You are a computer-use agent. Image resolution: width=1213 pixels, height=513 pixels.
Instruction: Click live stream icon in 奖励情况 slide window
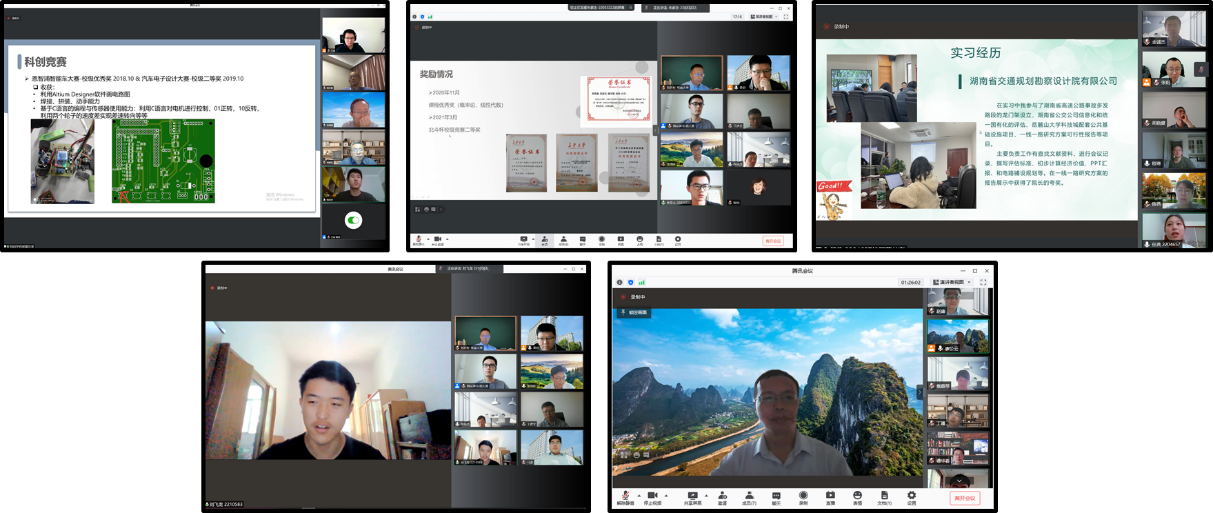point(621,241)
